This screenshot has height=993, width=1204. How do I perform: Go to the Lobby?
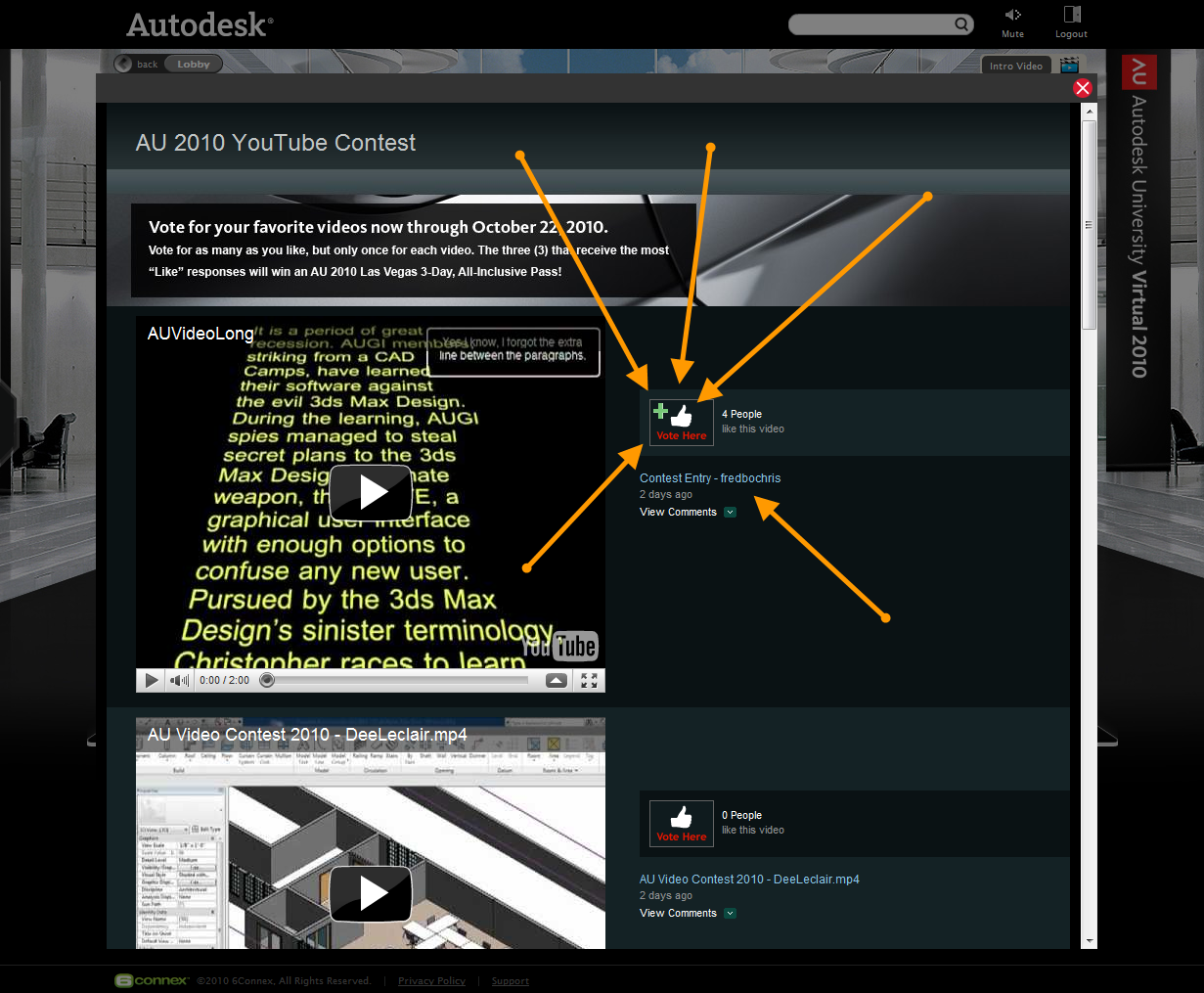[x=194, y=65]
